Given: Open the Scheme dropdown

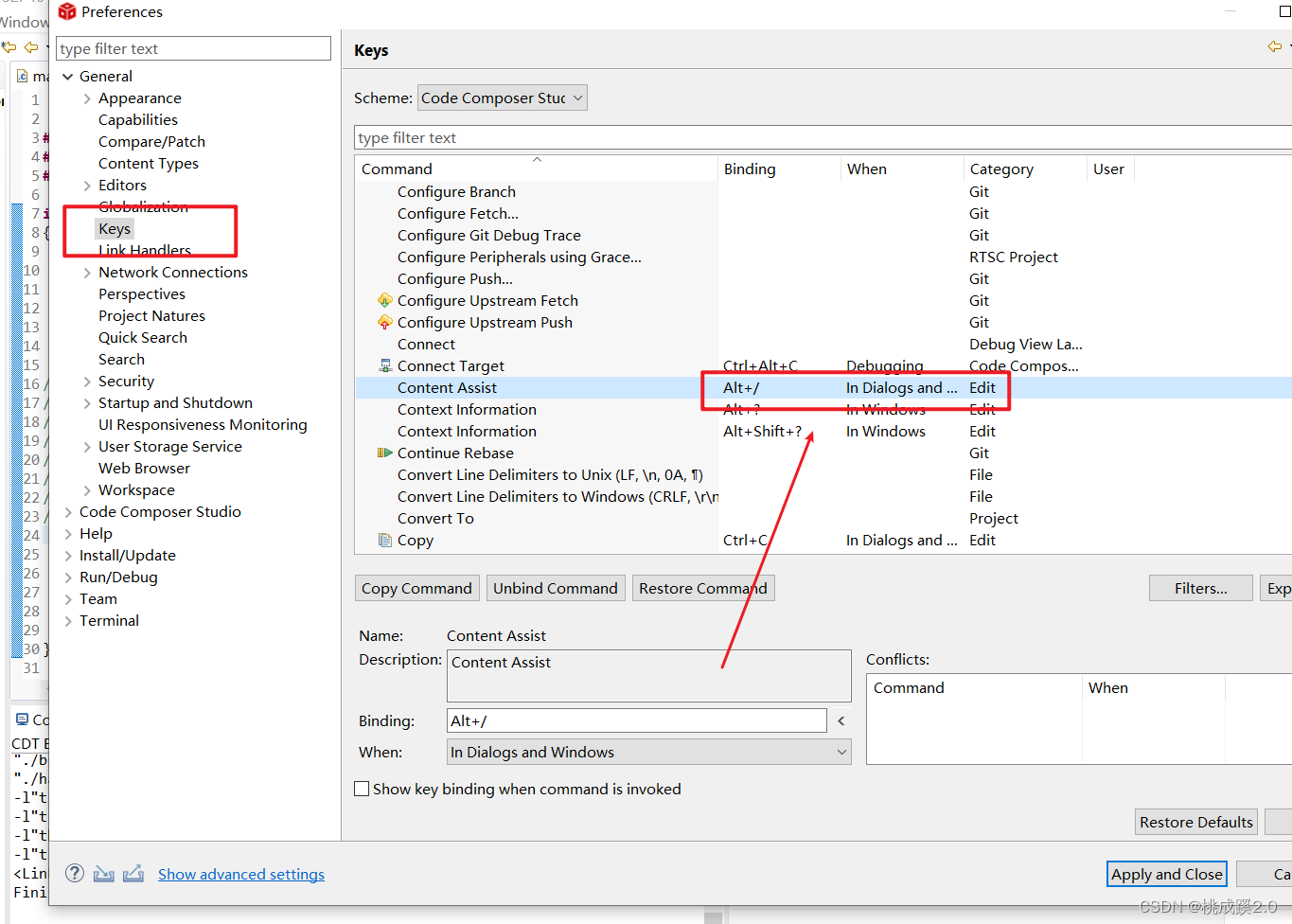Looking at the screenshot, I should 502,98.
